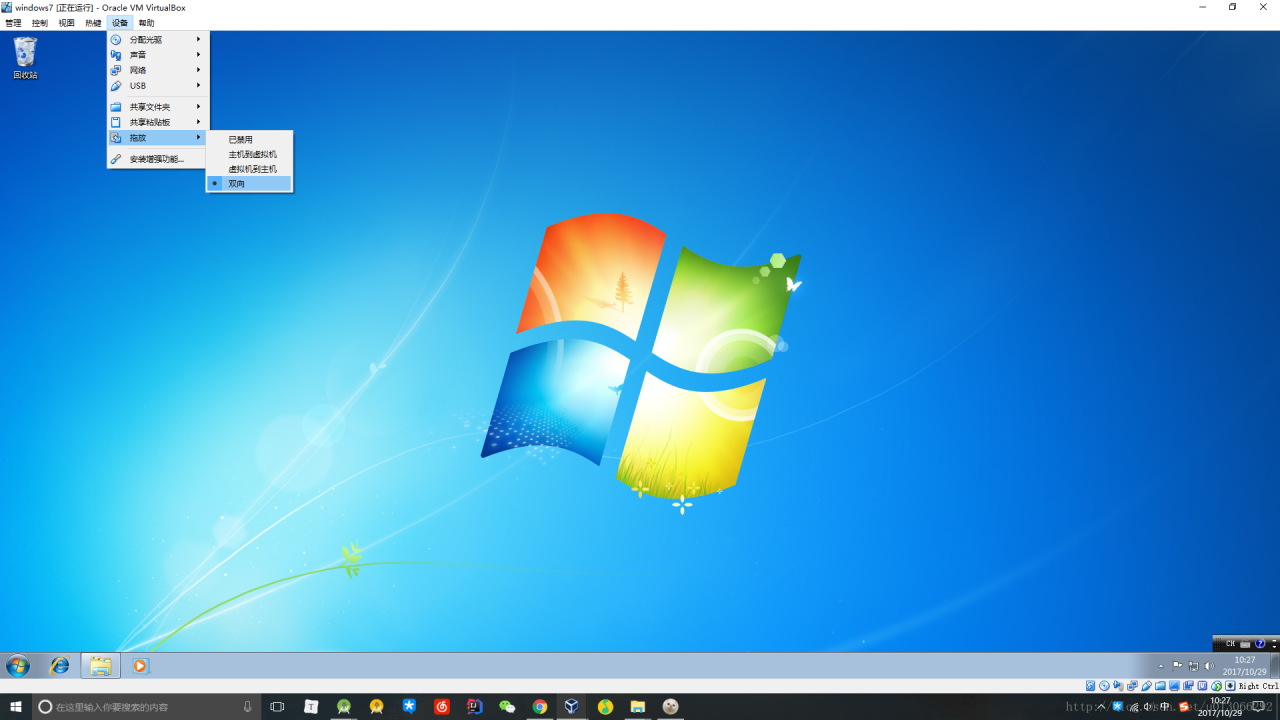Image resolution: width=1280 pixels, height=720 pixels.
Task: Click the mouse integration globe status icon
Action: coord(1216,686)
